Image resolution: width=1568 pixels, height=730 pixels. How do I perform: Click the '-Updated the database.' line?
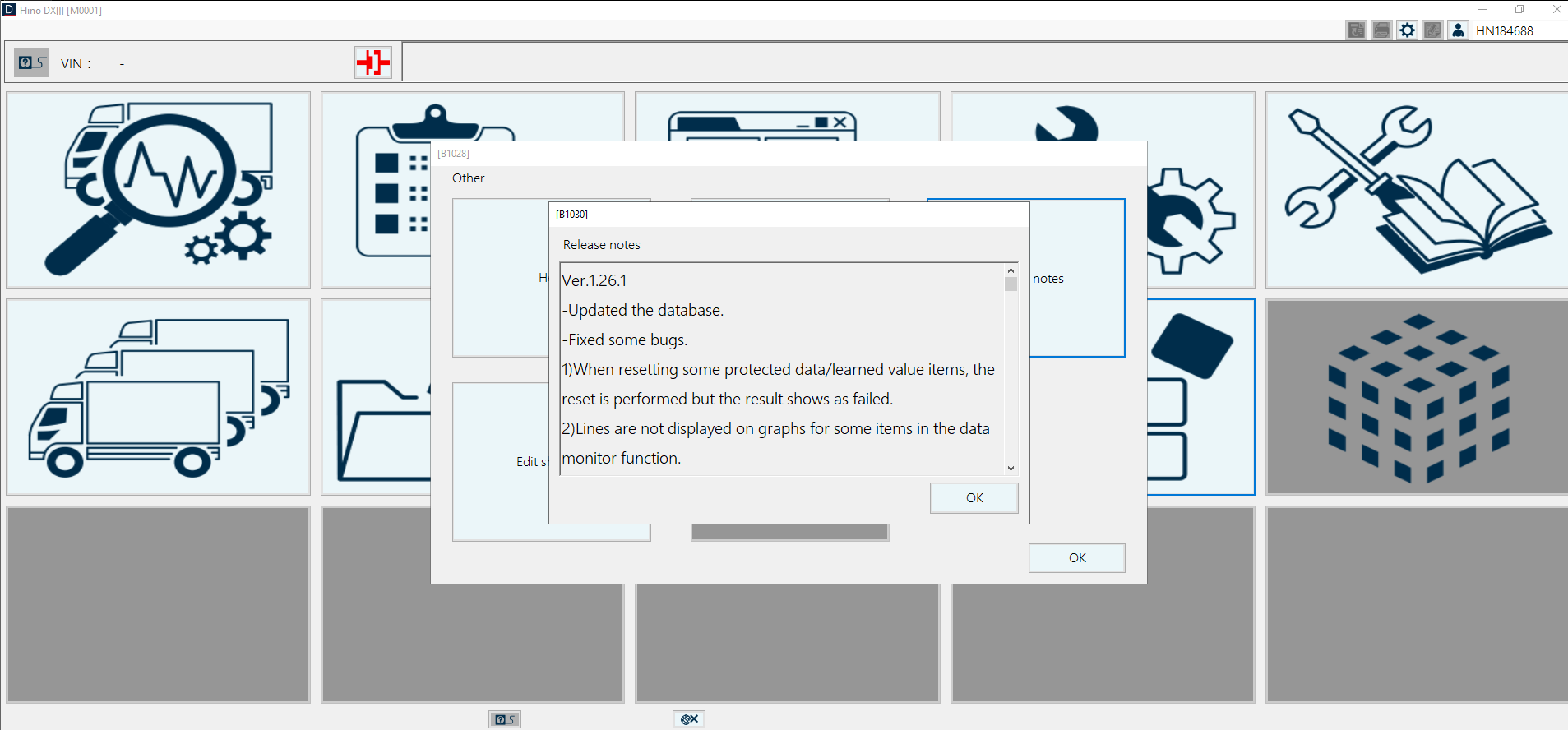(x=642, y=310)
